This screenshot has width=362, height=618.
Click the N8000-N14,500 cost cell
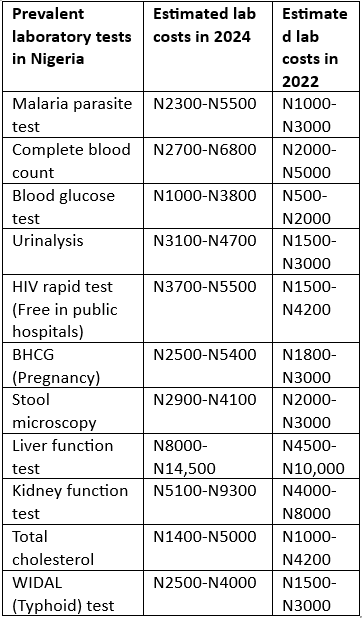208,456
